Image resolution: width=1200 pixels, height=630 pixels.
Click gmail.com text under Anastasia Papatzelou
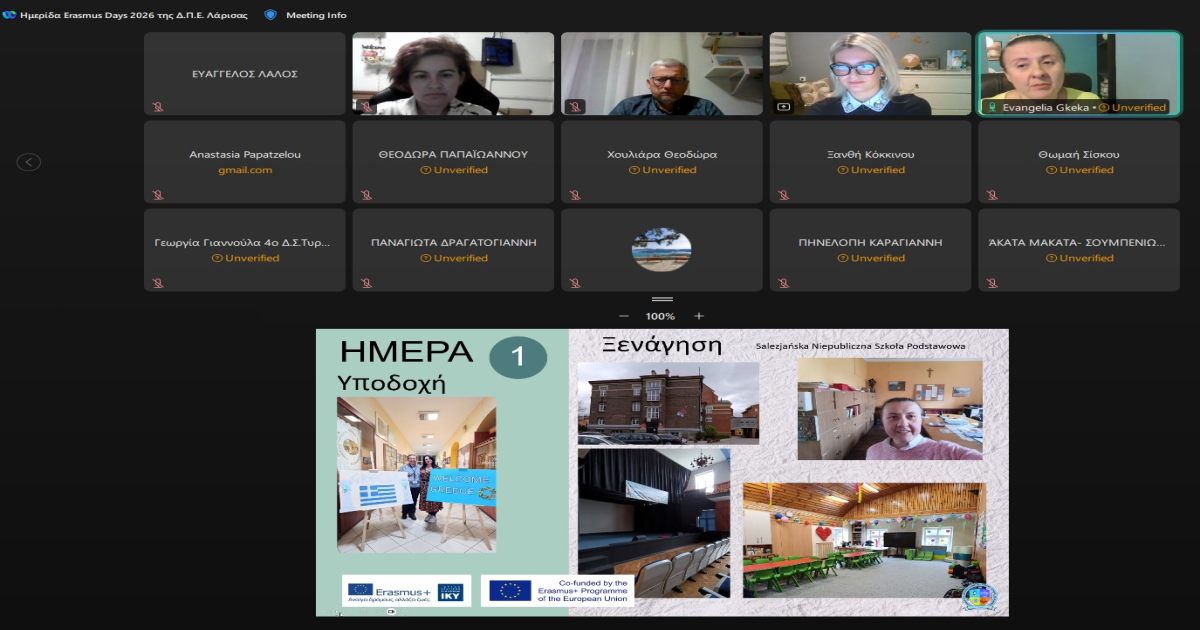(x=245, y=170)
